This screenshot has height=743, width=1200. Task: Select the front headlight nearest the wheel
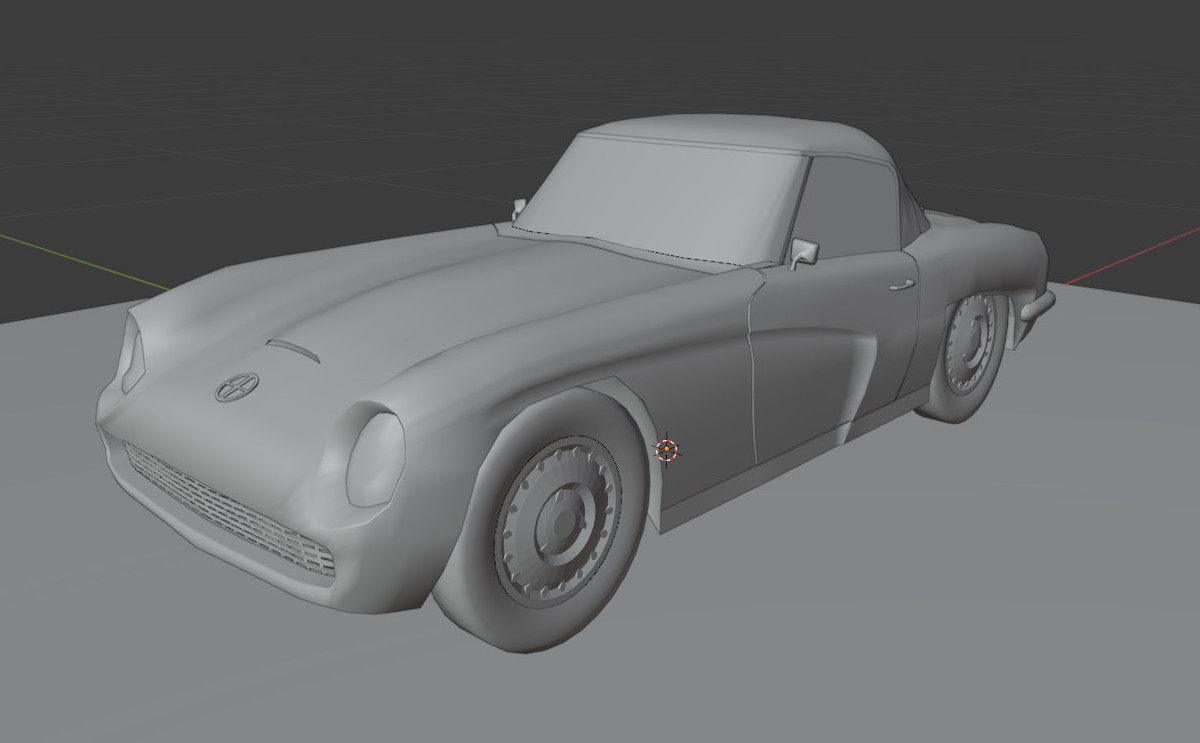pyautogui.click(x=375, y=459)
